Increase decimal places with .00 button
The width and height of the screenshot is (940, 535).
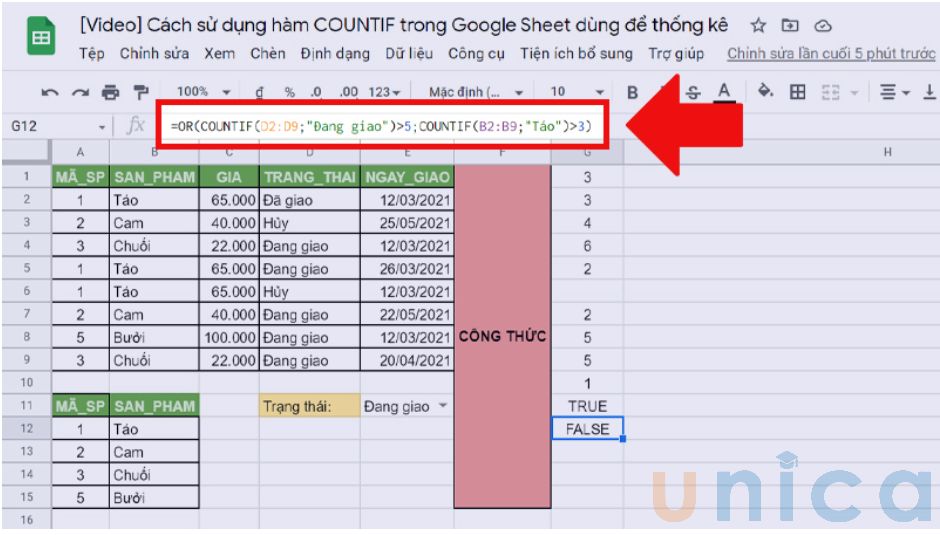348,92
